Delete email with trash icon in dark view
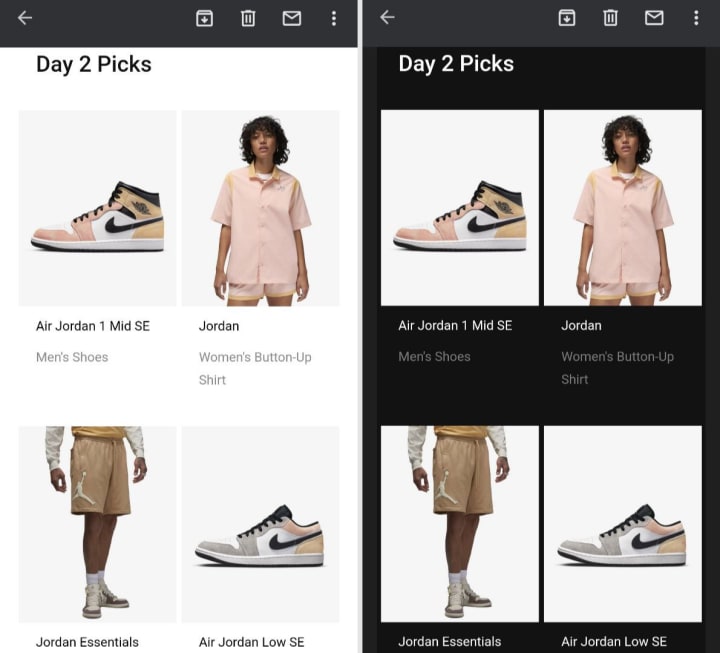This screenshot has height=653, width=720. pyautogui.click(x=610, y=18)
